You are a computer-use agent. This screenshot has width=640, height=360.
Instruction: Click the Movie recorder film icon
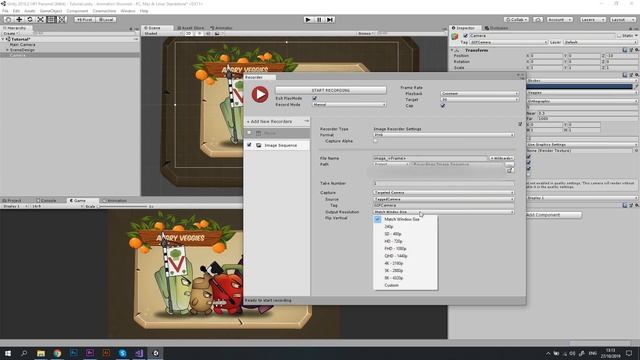click(x=259, y=133)
